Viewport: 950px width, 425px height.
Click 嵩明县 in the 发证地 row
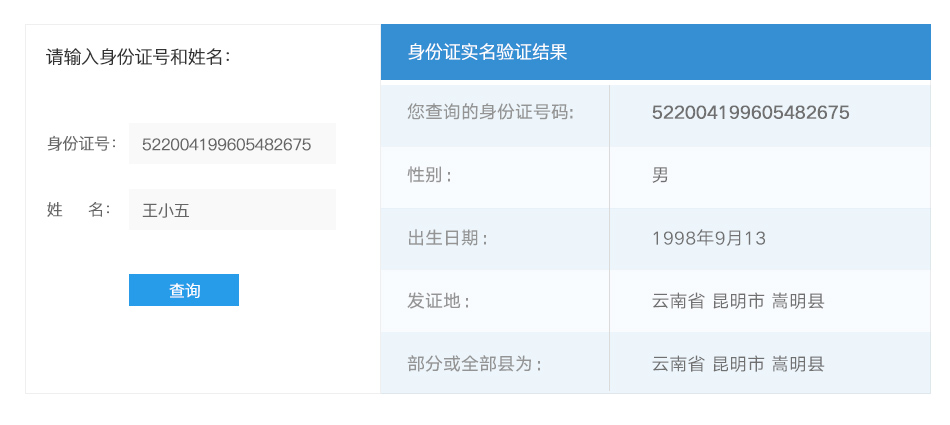pyautogui.click(x=798, y=301)
